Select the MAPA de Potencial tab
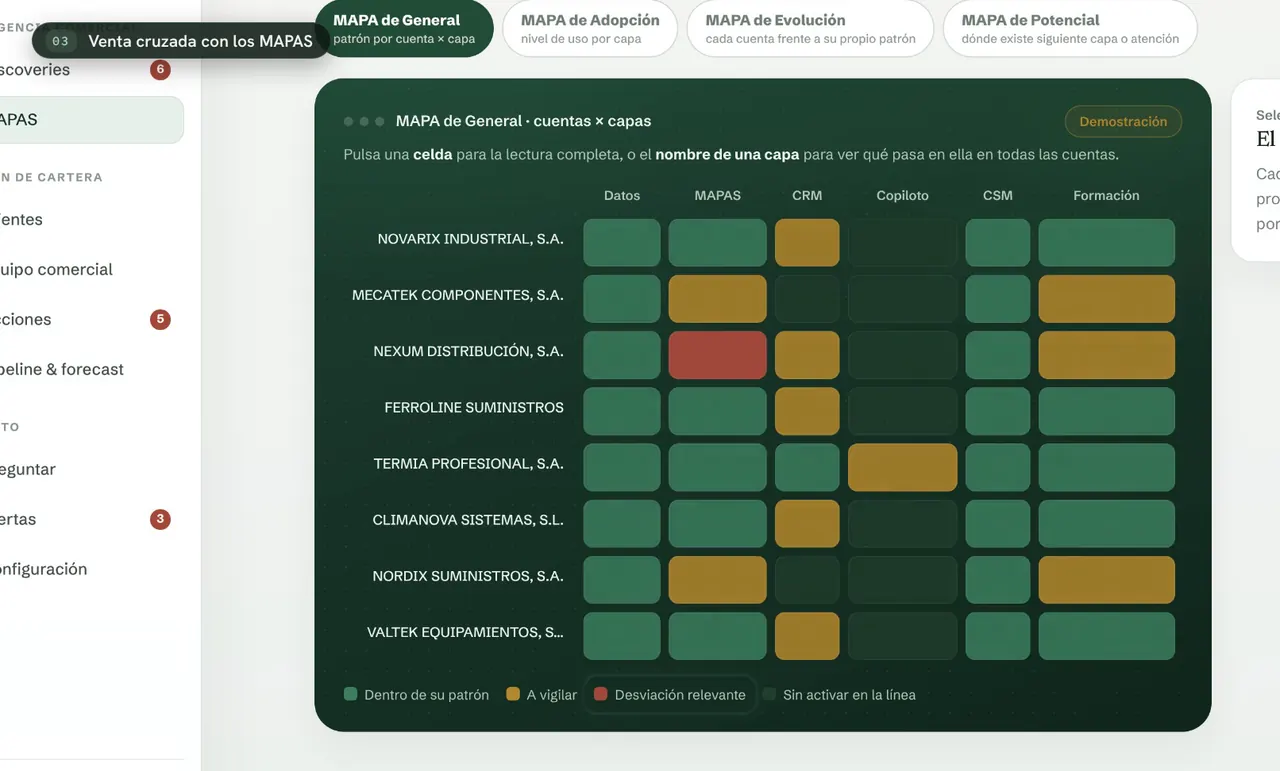 pyautogui.click(x=1070, y=29)
